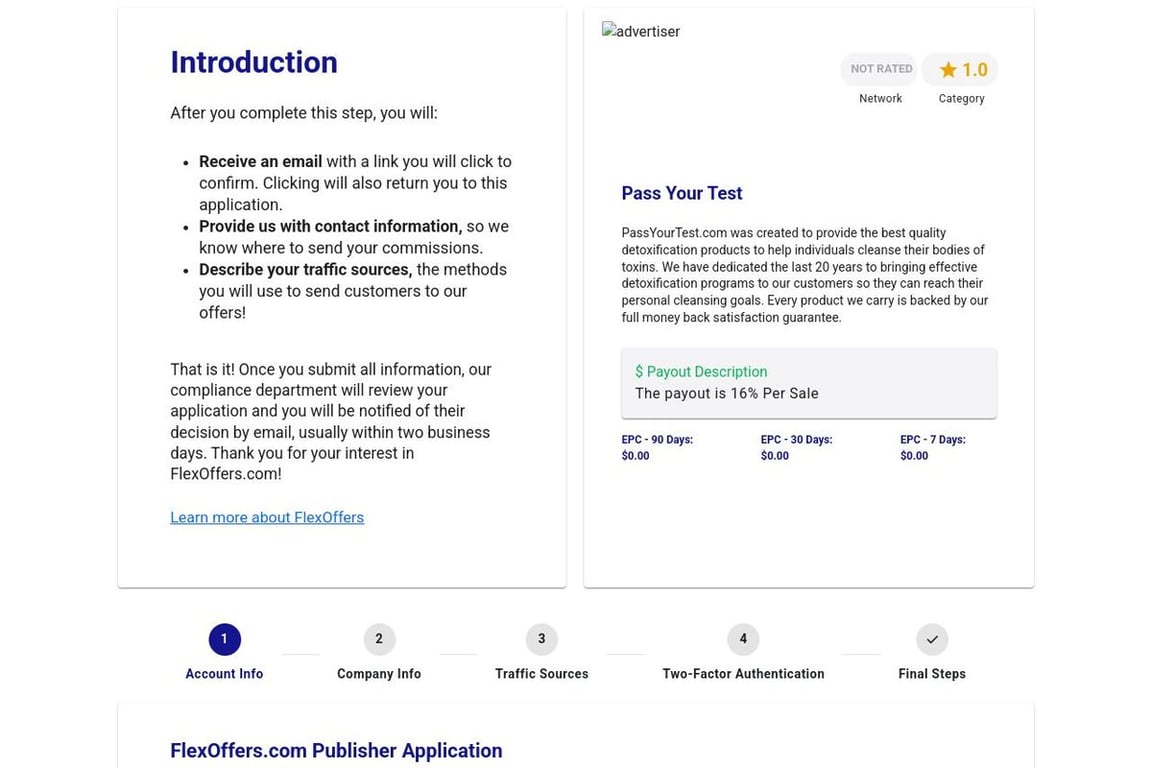Click the Pass Your Test heading
This screenshot has height=768, width=1152.
(682, 193)
